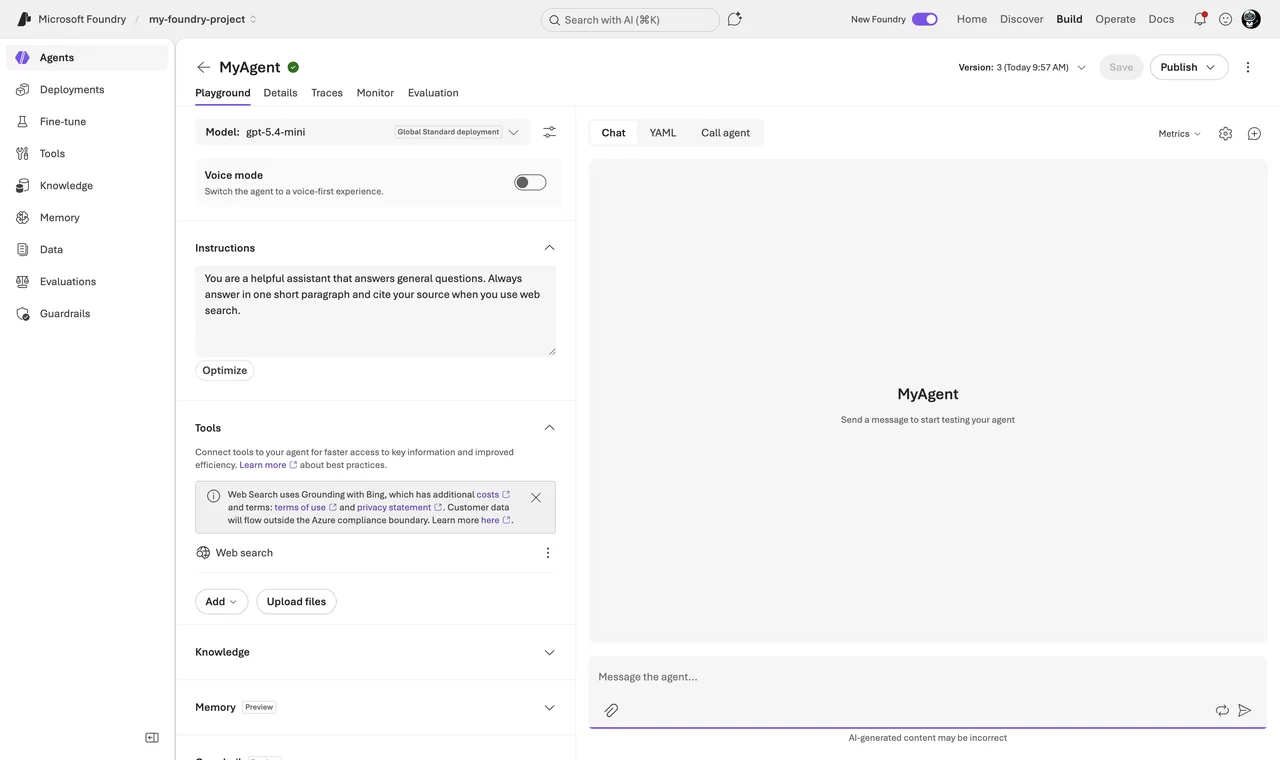Toggle the New Foundry switch
Image resolution: width=1280 pixels, height=760 pixels.
[x=925, y=19]
